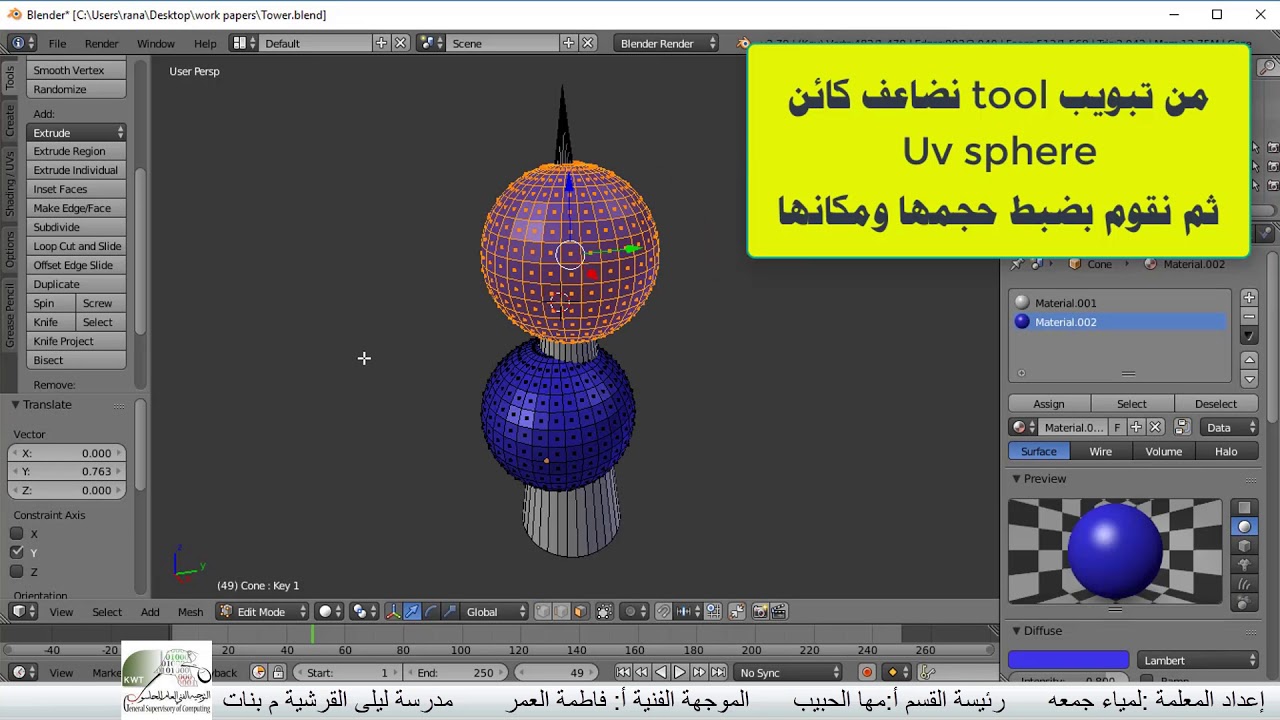Select monkey preview type icon

click(x=1244, y=565)
